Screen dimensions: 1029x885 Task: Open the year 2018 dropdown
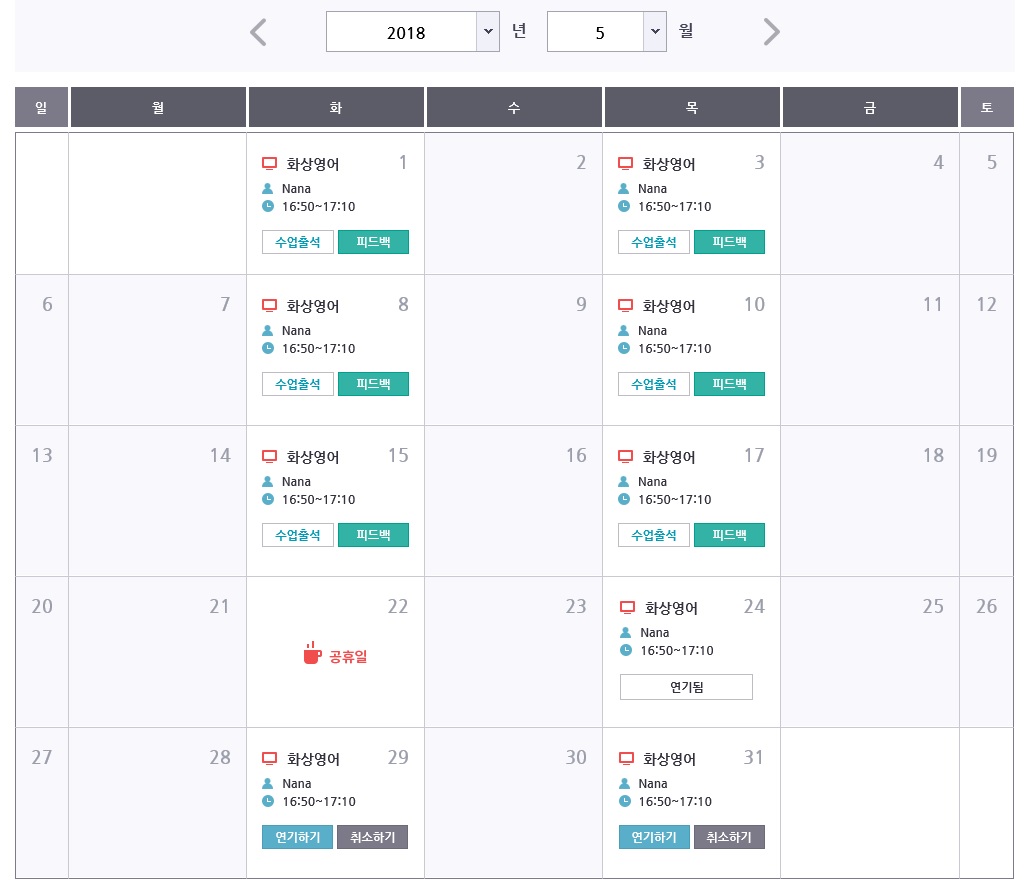pyautogui.click(x=487, y=32)
